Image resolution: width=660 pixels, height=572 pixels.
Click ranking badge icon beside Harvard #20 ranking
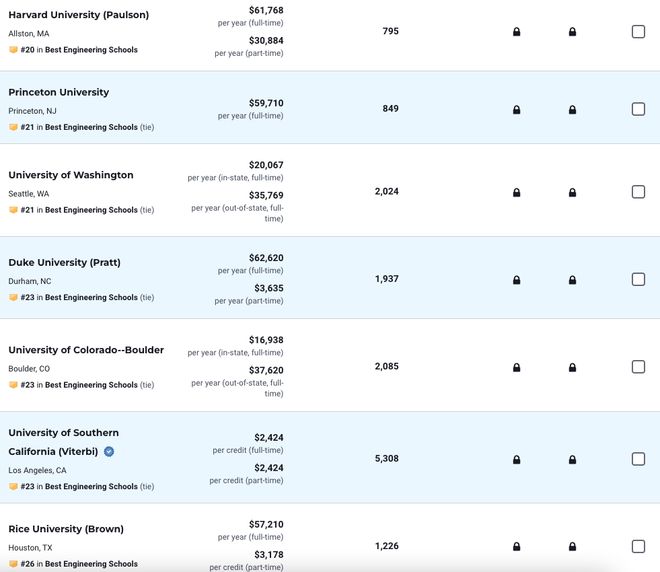13,50
